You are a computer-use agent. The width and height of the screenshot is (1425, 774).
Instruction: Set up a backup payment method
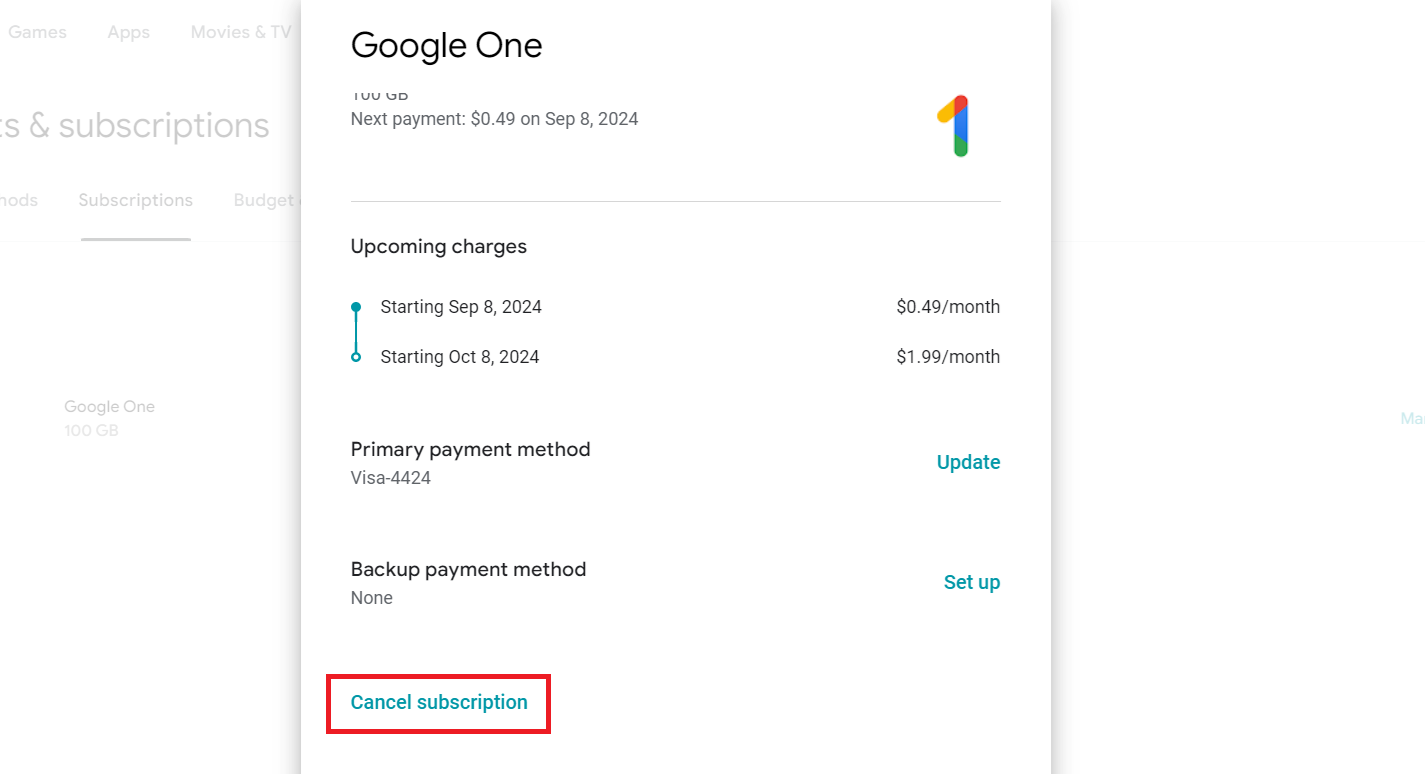tap(972, 582)
